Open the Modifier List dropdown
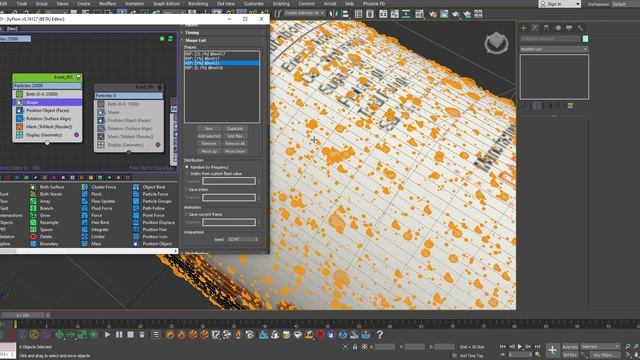 coord(554,49)
